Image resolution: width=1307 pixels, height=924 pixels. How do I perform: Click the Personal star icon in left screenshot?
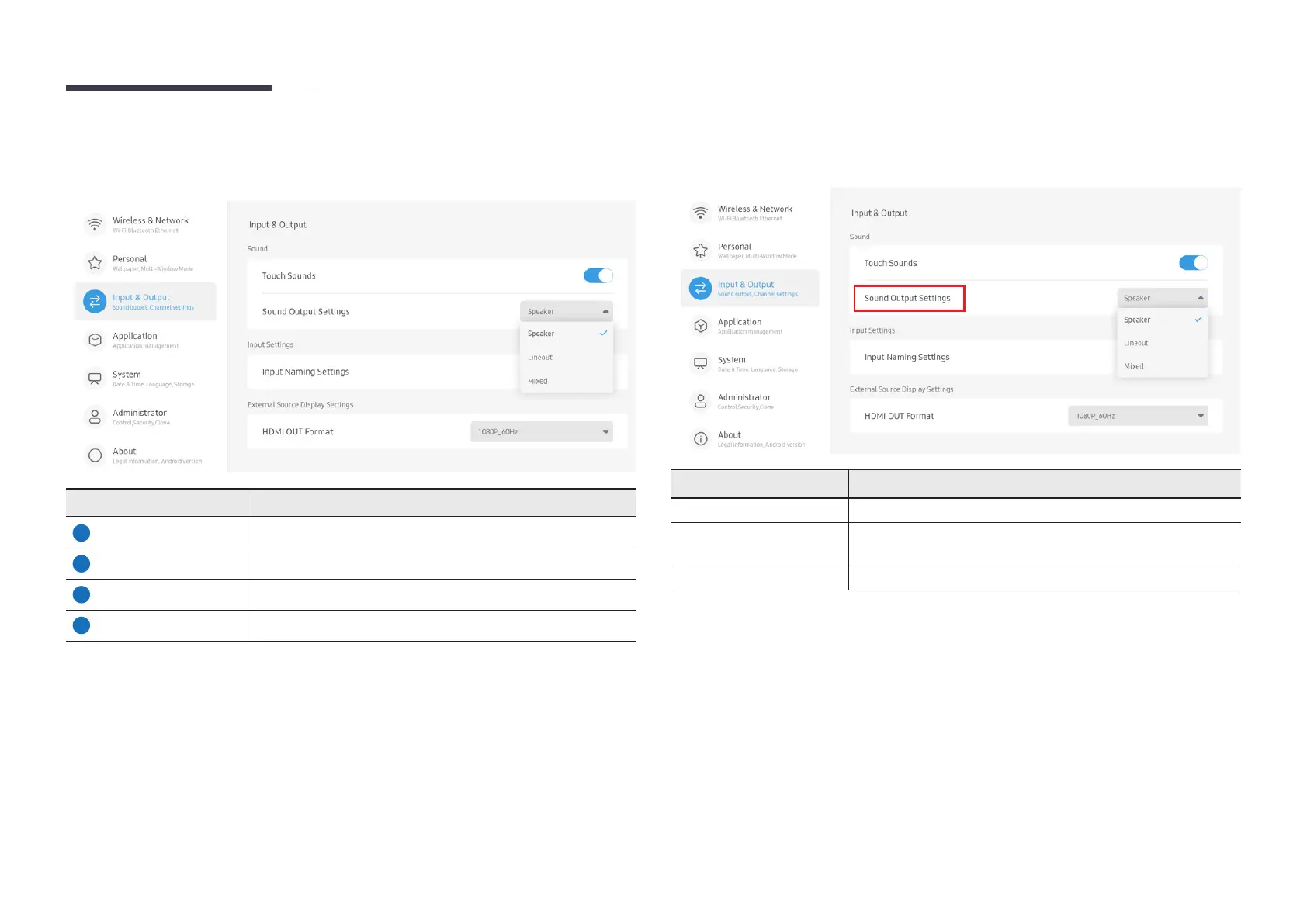tap(95, 262)
